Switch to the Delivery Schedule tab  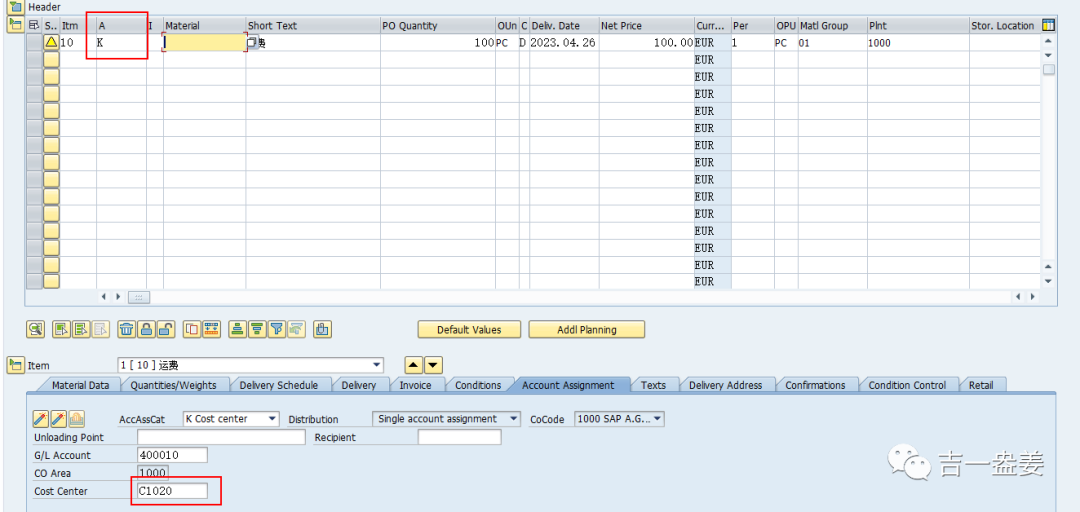point(278,385)
